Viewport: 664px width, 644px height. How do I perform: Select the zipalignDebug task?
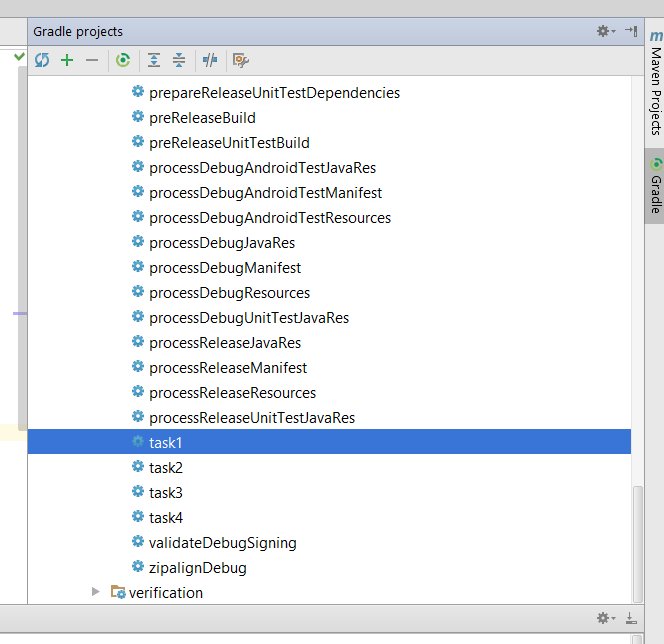[x=197, y=567]
